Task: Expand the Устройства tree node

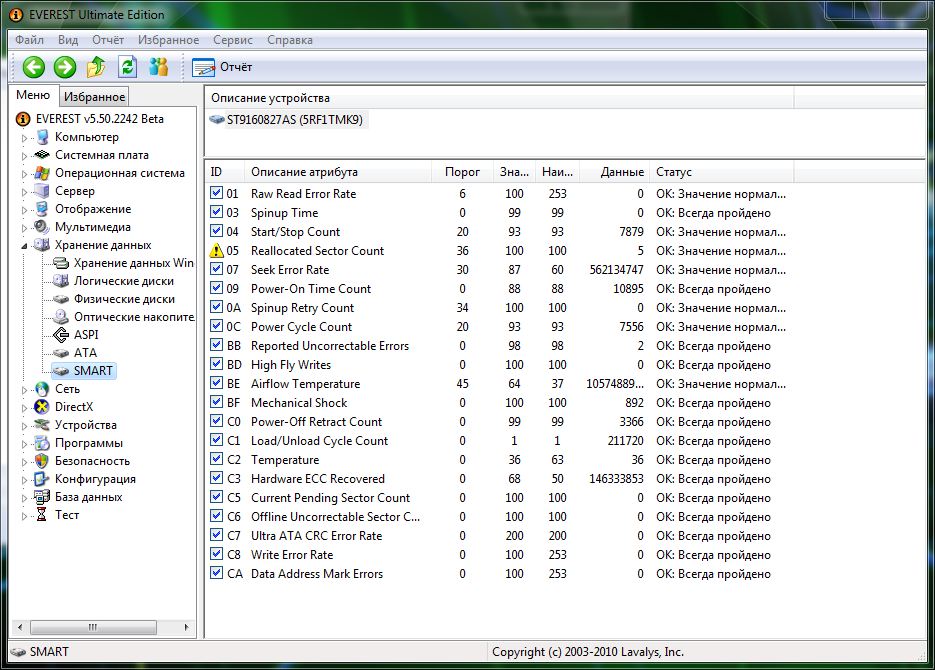Action: click(24, 425)
